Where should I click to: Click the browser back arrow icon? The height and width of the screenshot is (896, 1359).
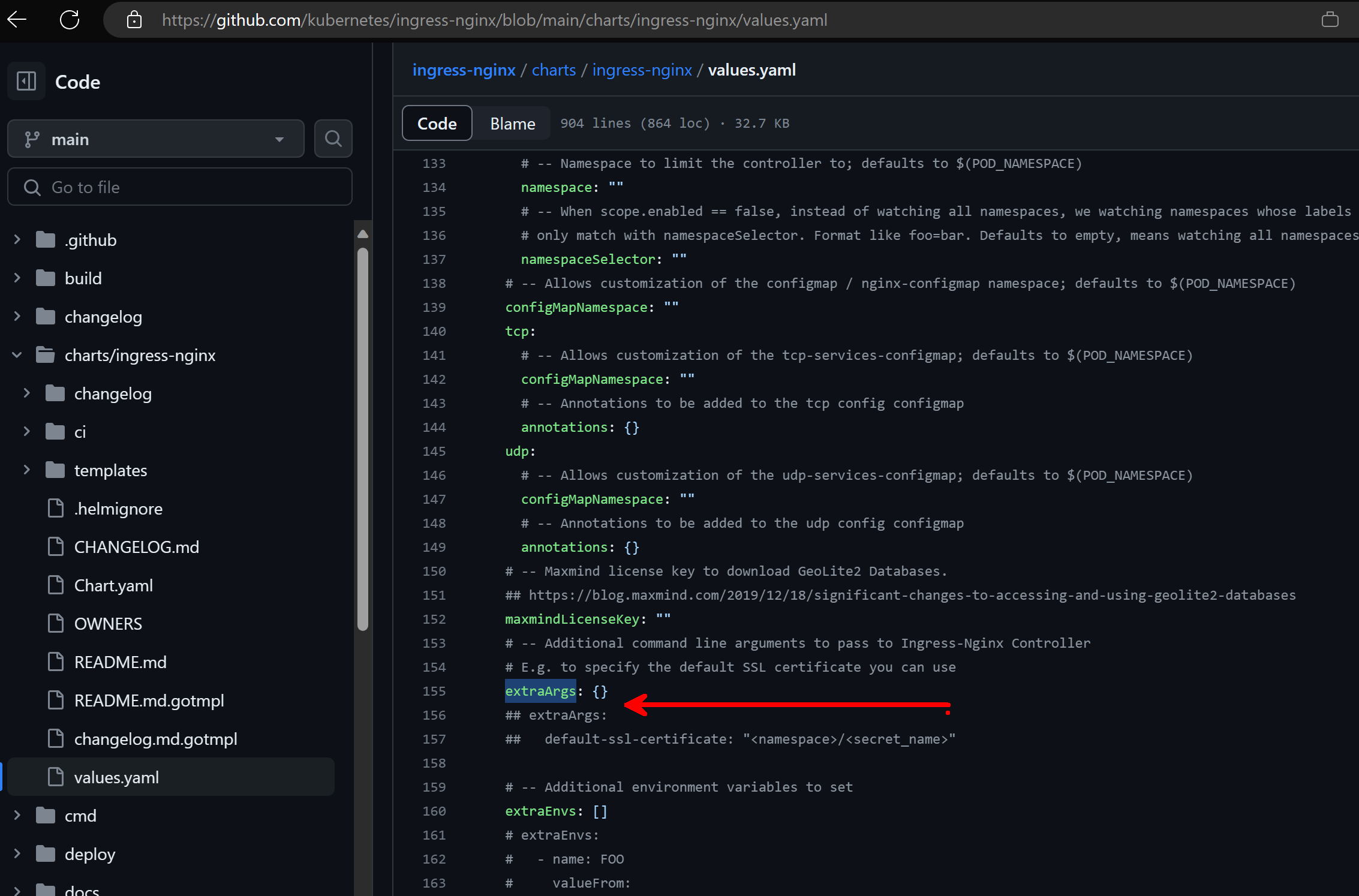[x=17, y=20]
